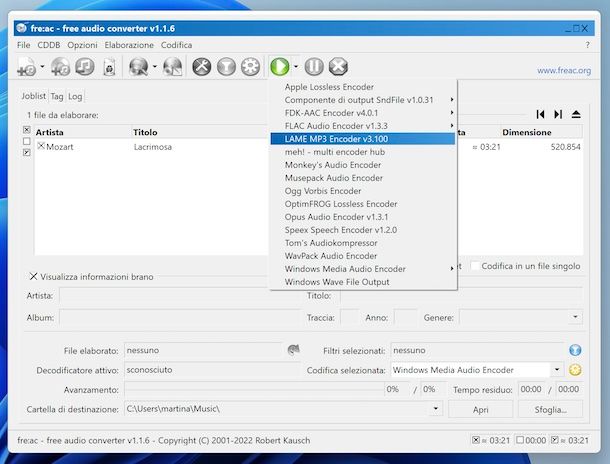The image size is (610, 464).
Task: Switch to the Tag tab
Action: pos(57,96)
